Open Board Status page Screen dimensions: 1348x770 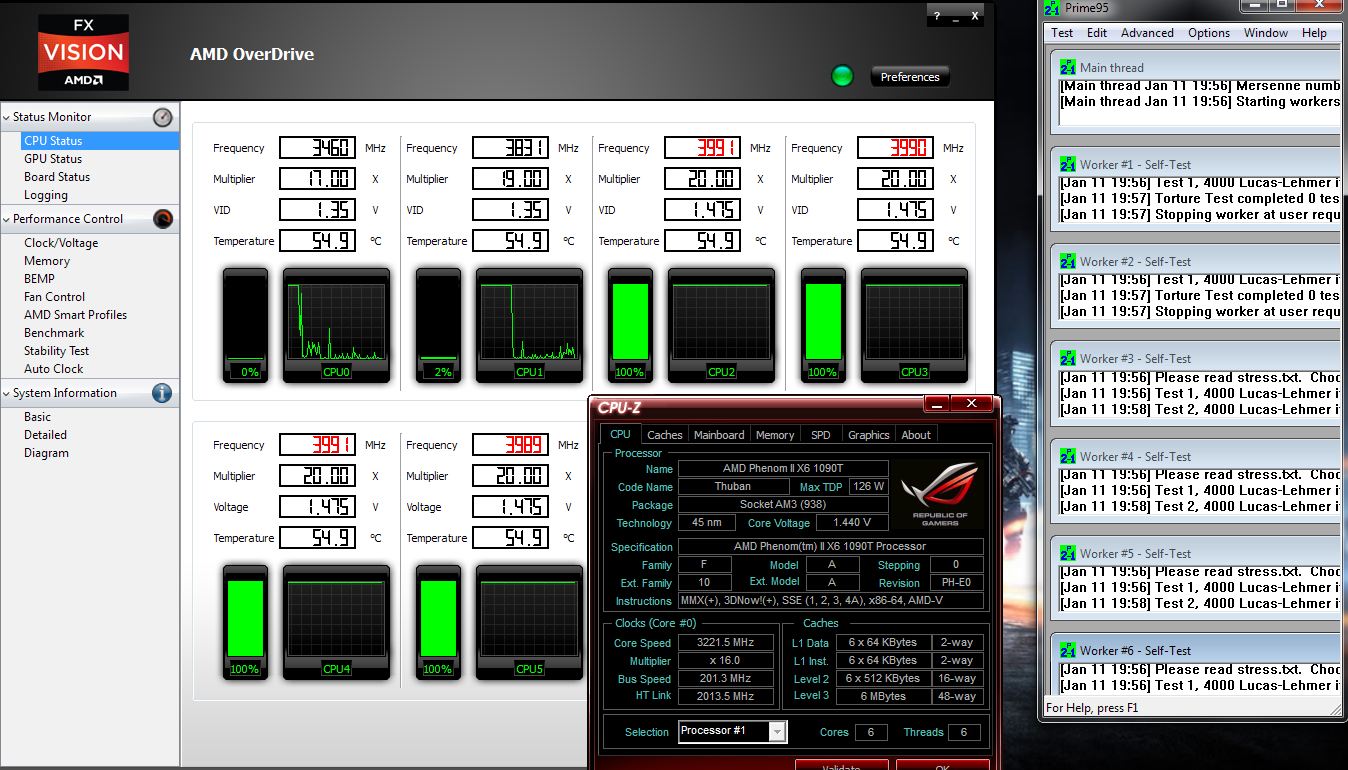[57, 177]
